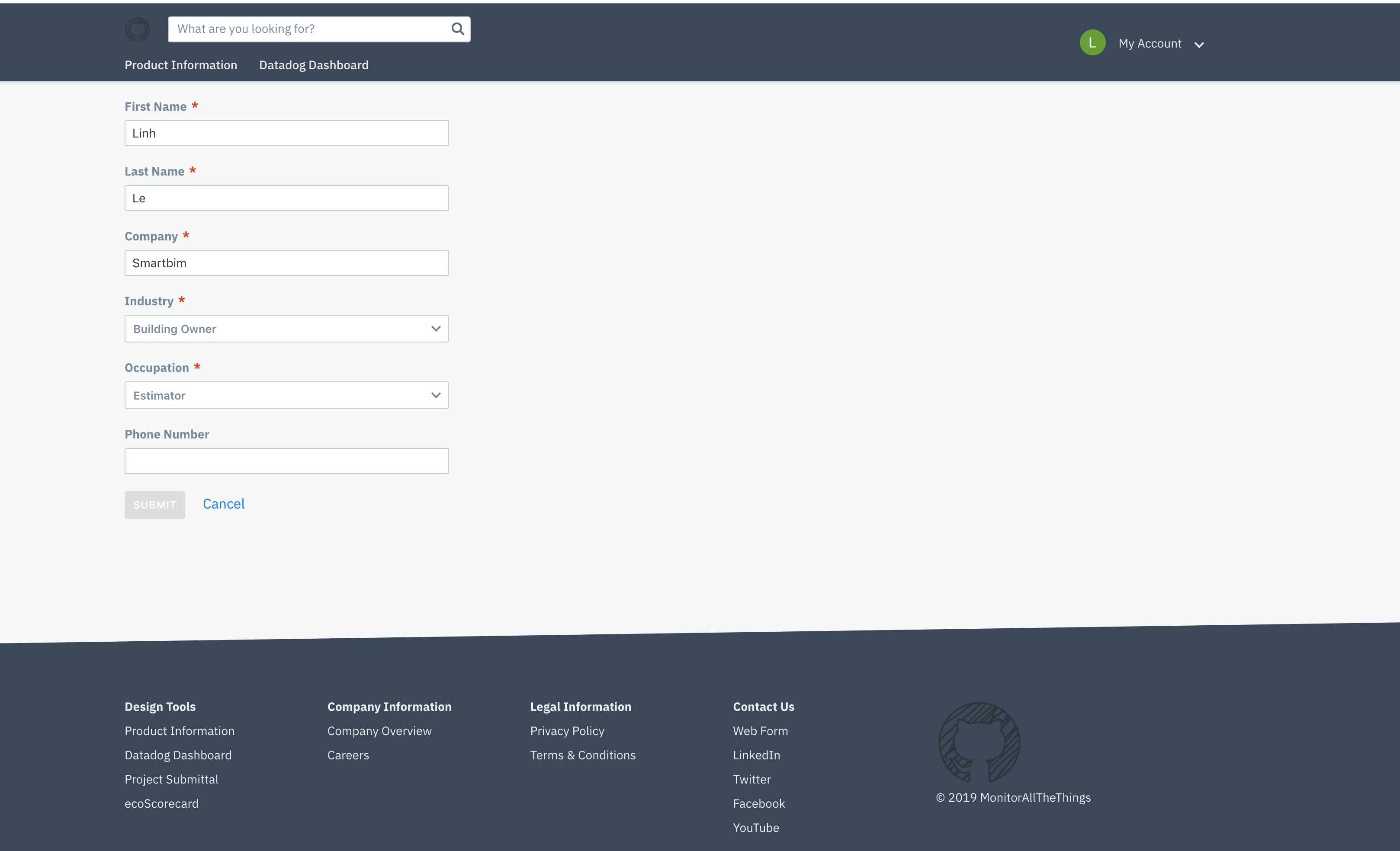Open Datadog Dashboard in top navigation

click(314, 65)
